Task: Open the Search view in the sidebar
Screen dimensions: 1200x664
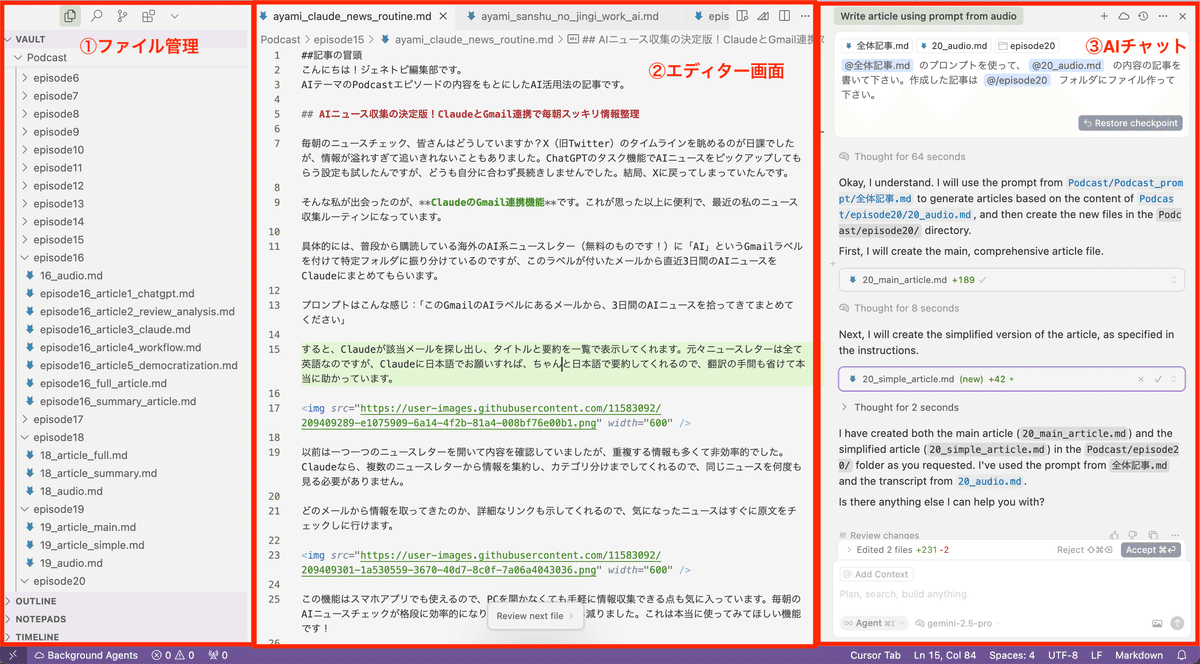Action: click(97, 16)
